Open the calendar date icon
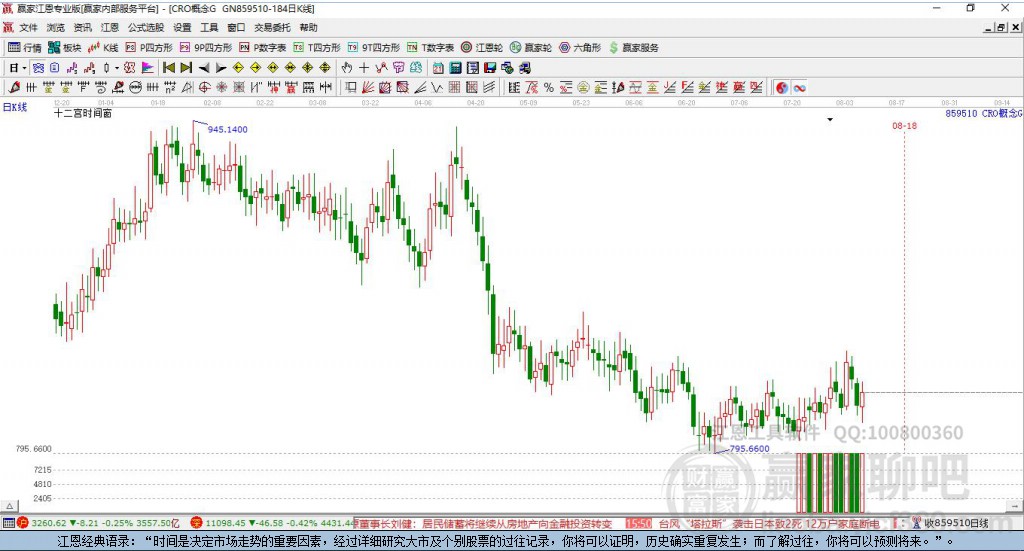 (x=438, y=68)
